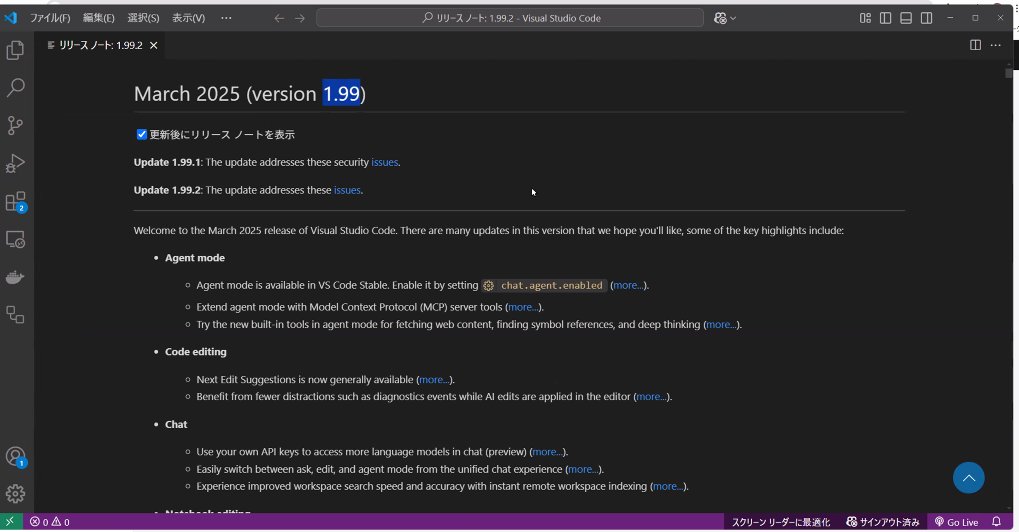Open the issues link for Update 1.99.1
Image resolution: width=1019 pixels, height=532 pixels.
pyautogui.click(x=385, y=162)
